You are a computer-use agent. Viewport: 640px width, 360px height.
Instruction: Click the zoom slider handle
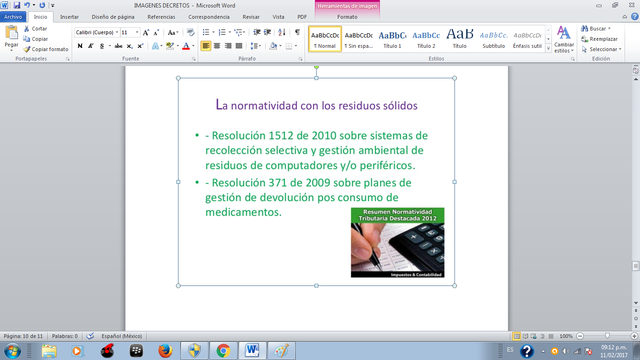point(607,336)
